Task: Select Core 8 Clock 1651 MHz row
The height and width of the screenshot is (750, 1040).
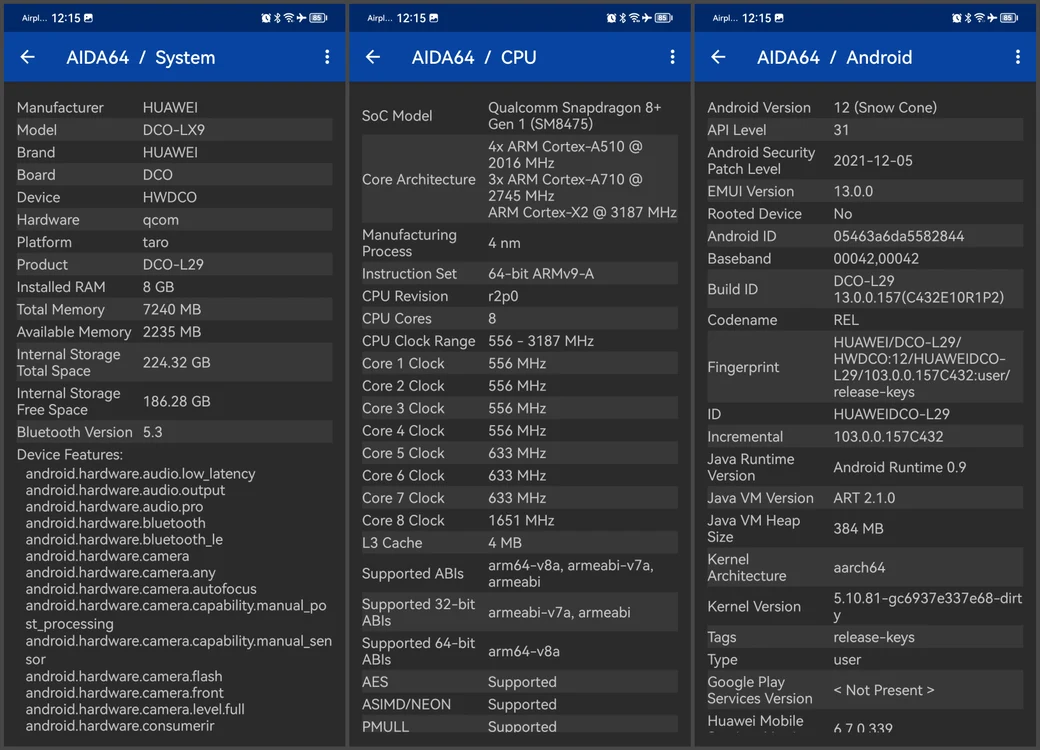Action: coord(520,521)
